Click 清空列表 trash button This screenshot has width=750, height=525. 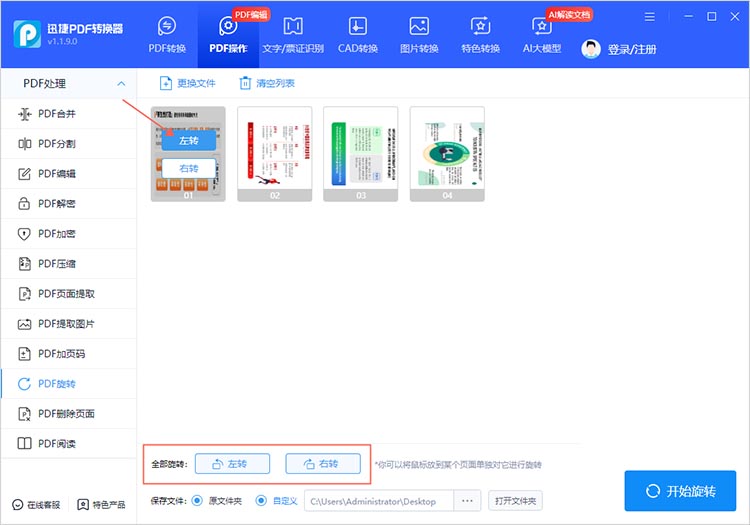[x=266, y=83]
